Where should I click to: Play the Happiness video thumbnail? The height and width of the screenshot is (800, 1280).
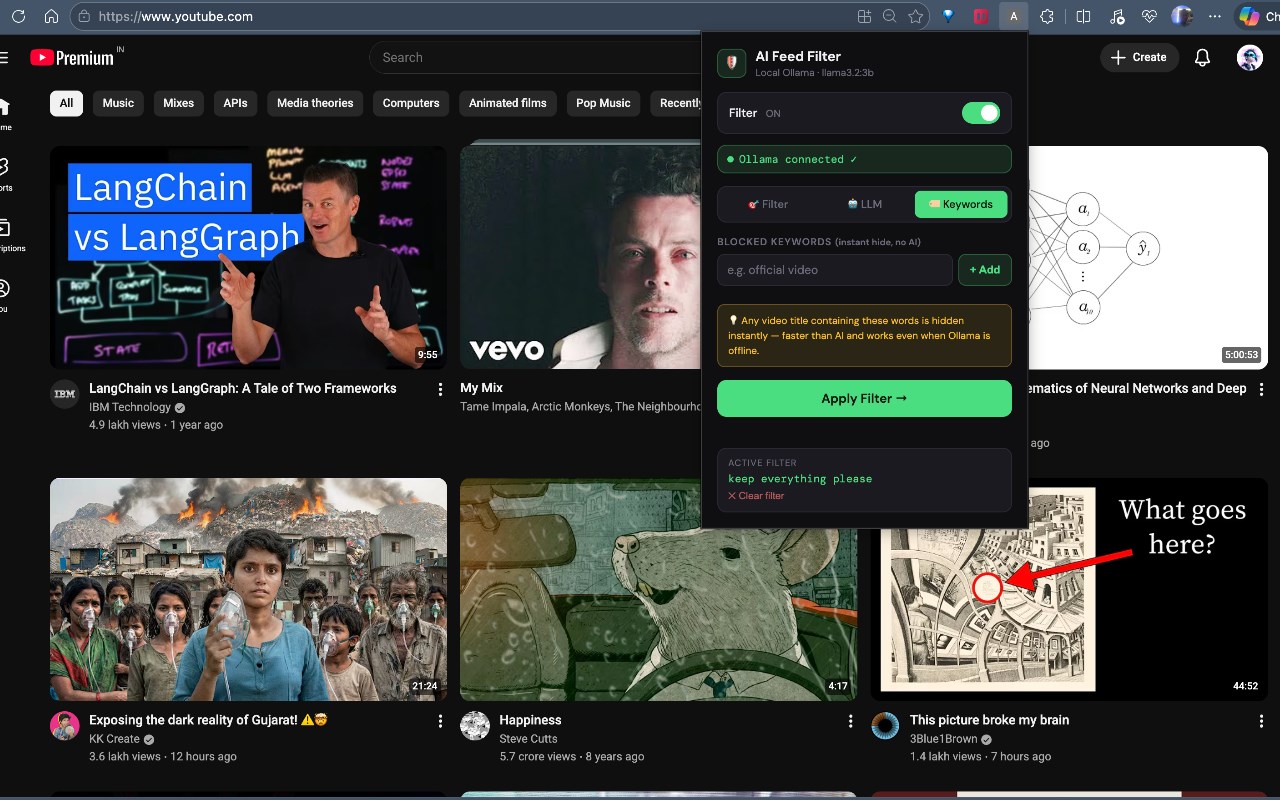click(658, 589)
